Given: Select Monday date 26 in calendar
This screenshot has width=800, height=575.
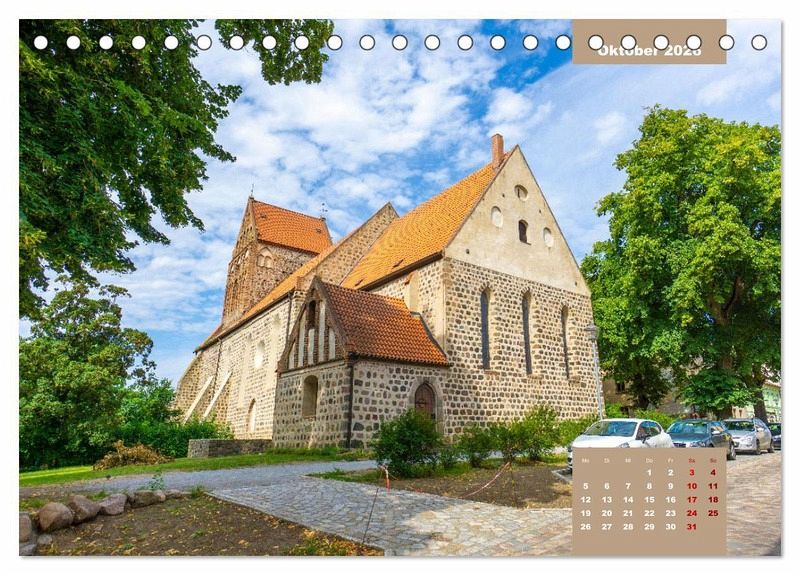Looking at the screenshot, I should click(x=585, y=526).
